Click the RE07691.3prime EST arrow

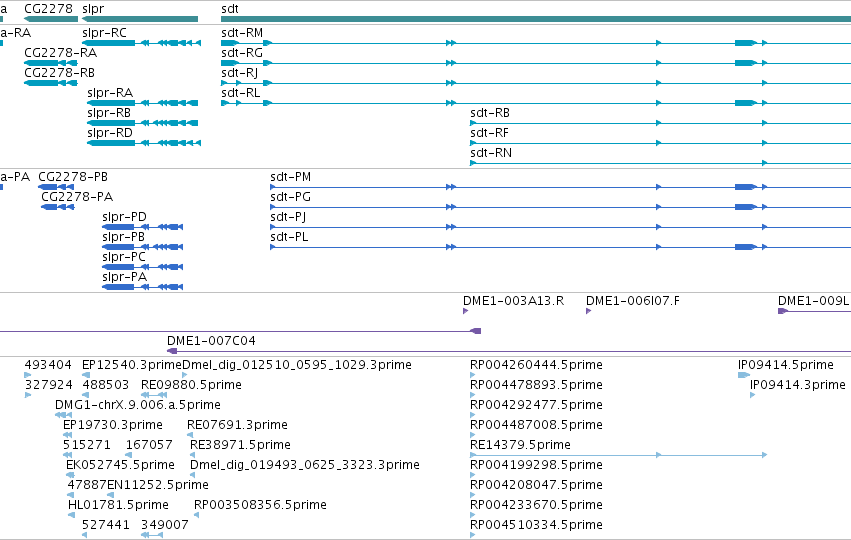tap(190, 436)
